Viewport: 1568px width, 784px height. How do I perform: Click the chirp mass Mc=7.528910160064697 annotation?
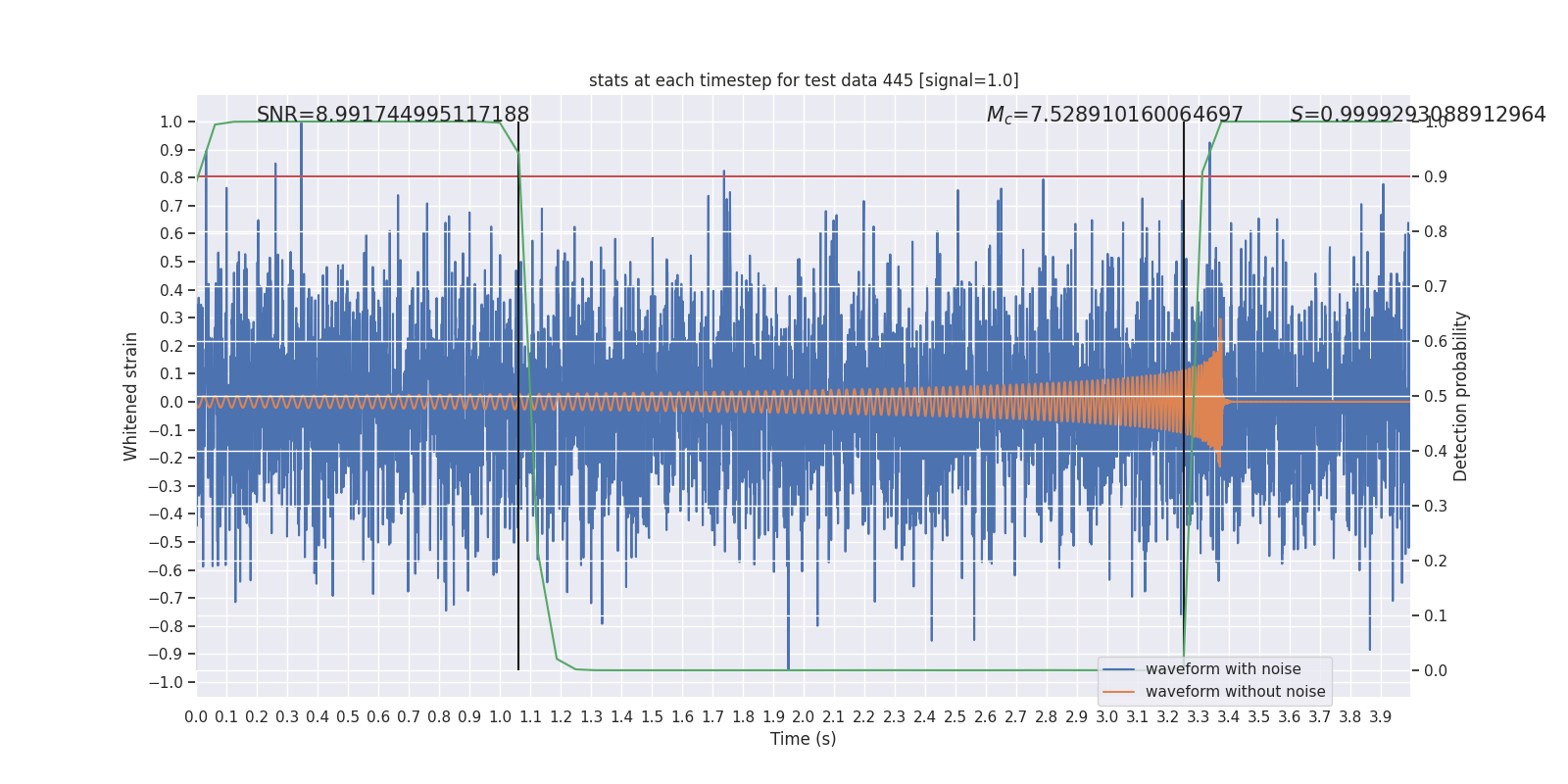1115,115
